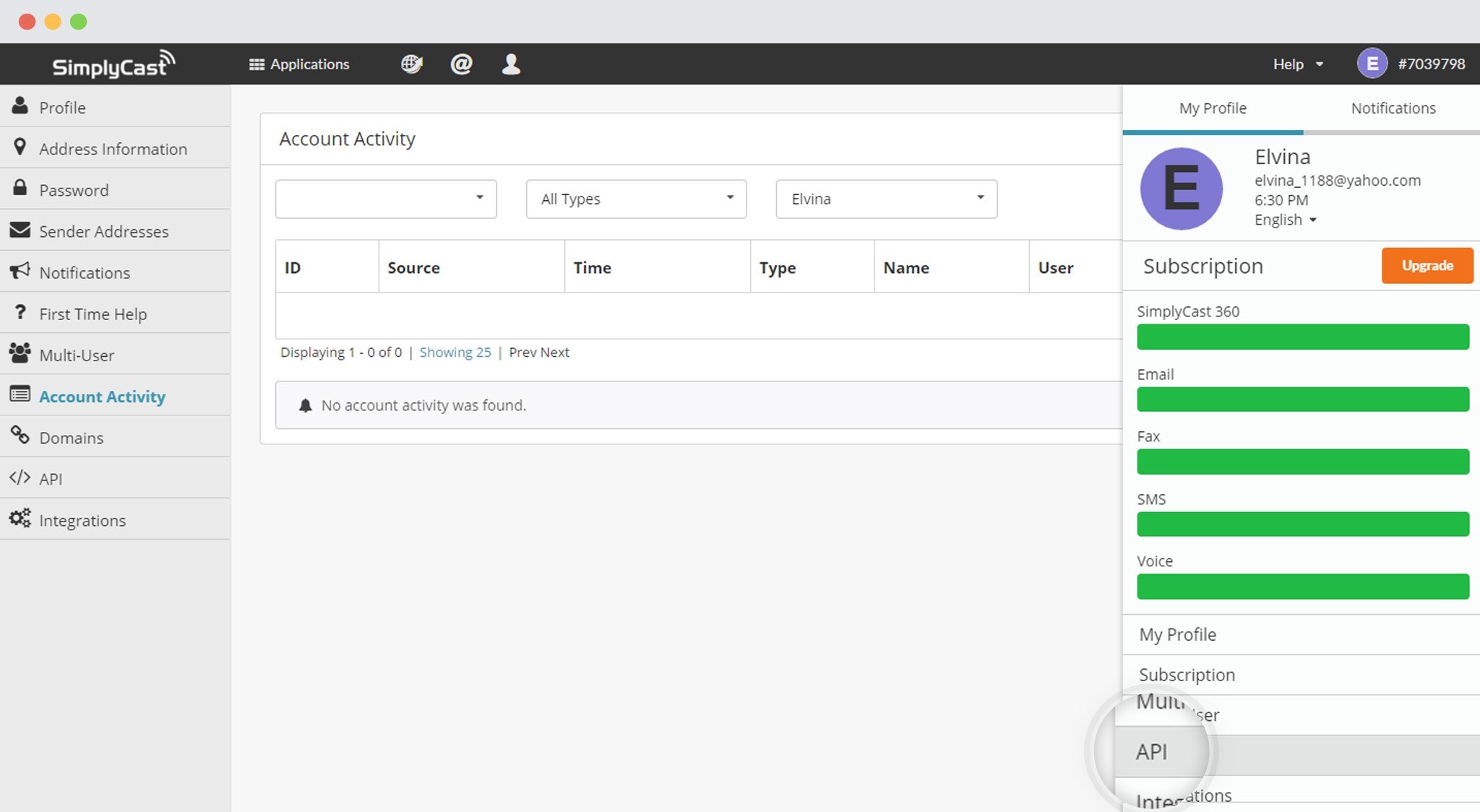
Task: Open Profile in the left sidebar
Action: (x=116, y=106)
